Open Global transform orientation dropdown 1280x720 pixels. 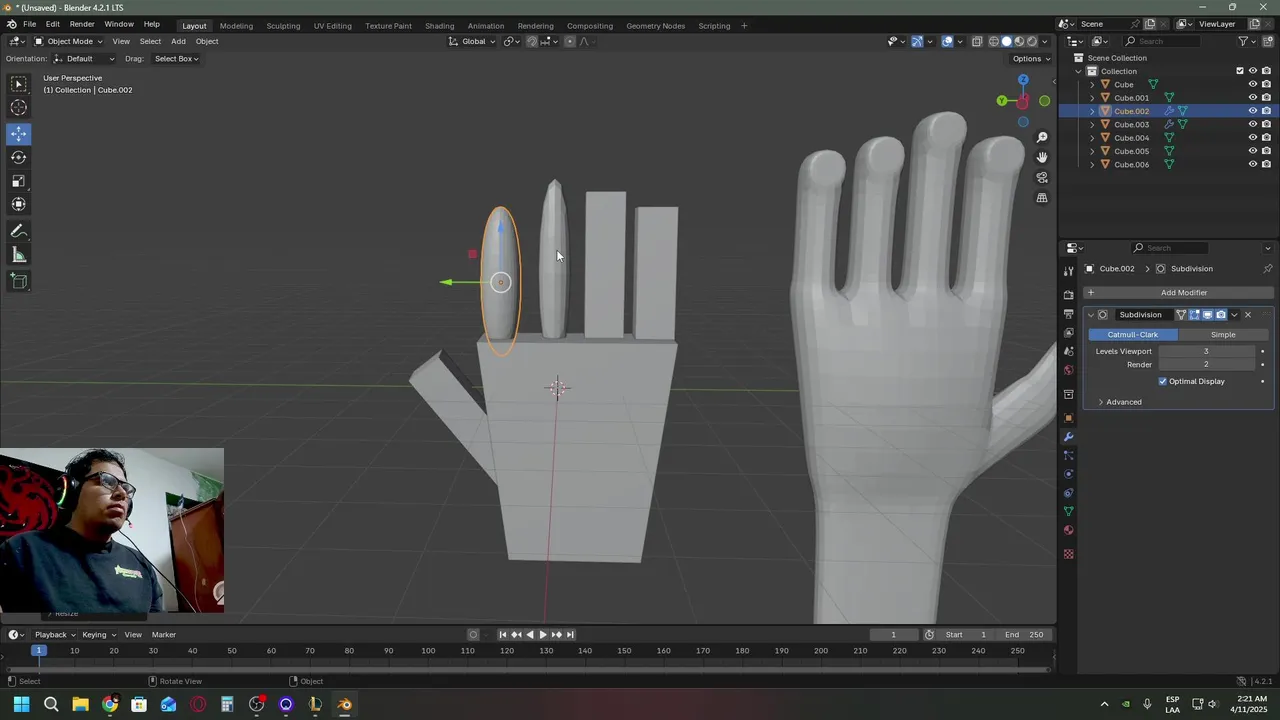point(473,41)
